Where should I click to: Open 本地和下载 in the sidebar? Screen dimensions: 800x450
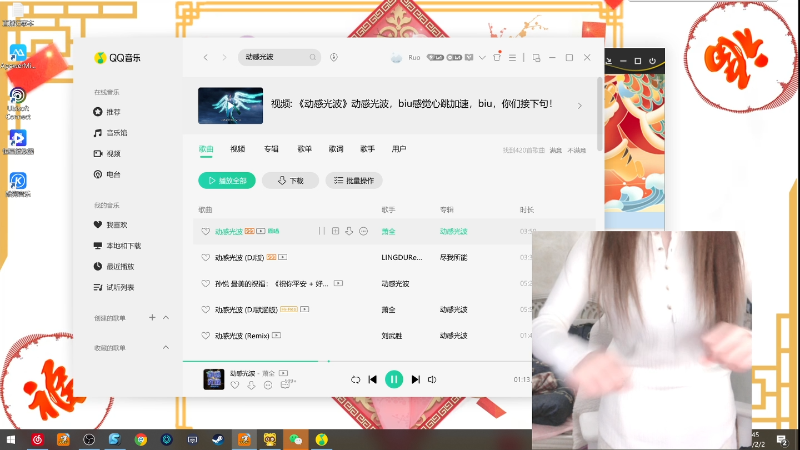tap(117, 245)
